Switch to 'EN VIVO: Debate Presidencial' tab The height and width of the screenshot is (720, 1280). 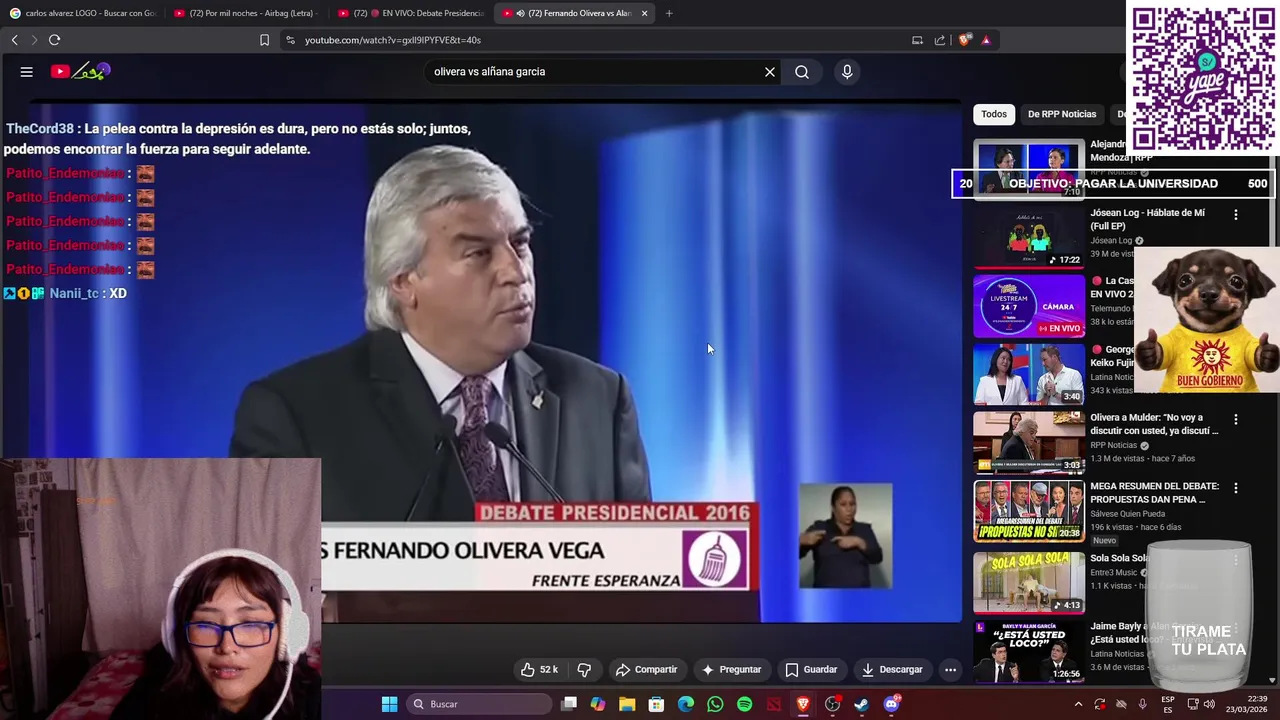[x=410, y=13]
